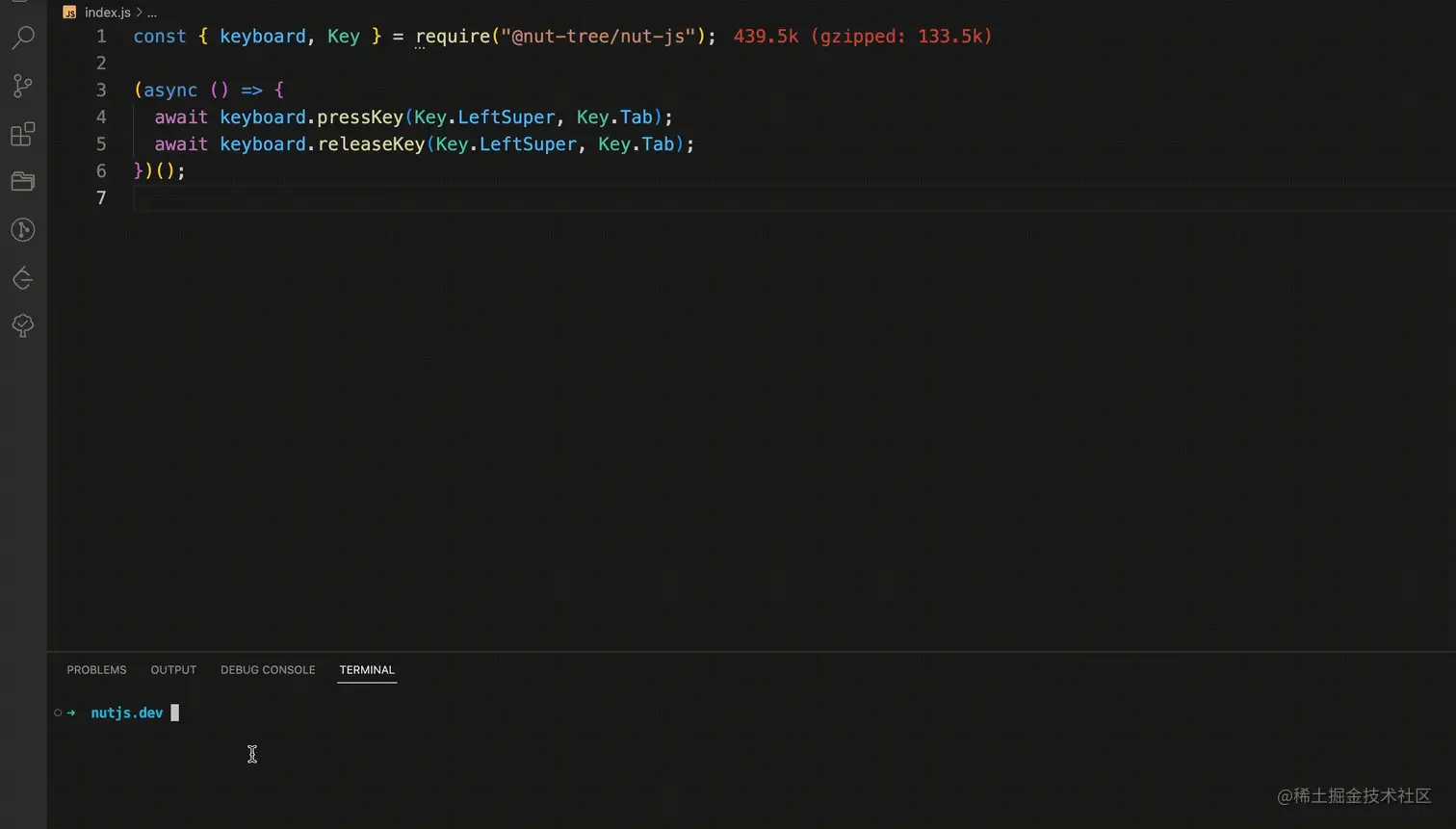Screen dimensions: 1456x829
Task: Click line number 4 in the gutter
Action: click(x=101, y=117)
